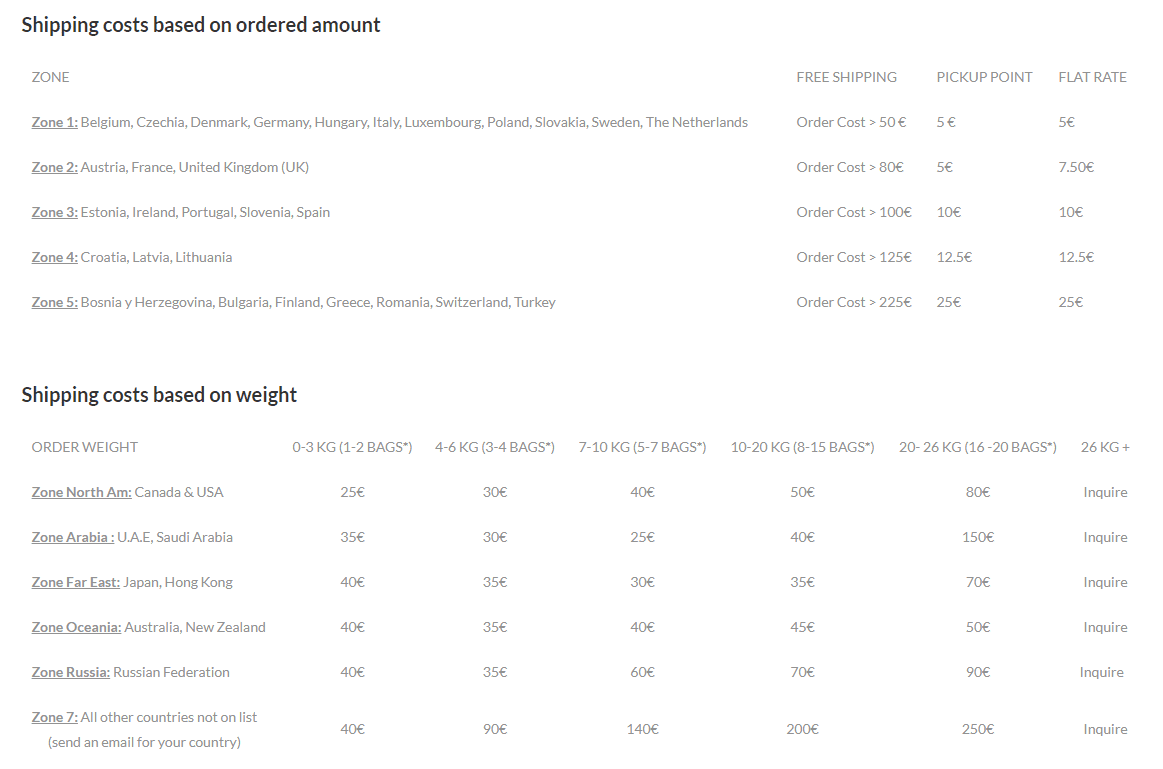Image resolution: width=1163 pixels, height=769 pixels.
Task: Click the Zone 4 link
Action: point(54,257)
